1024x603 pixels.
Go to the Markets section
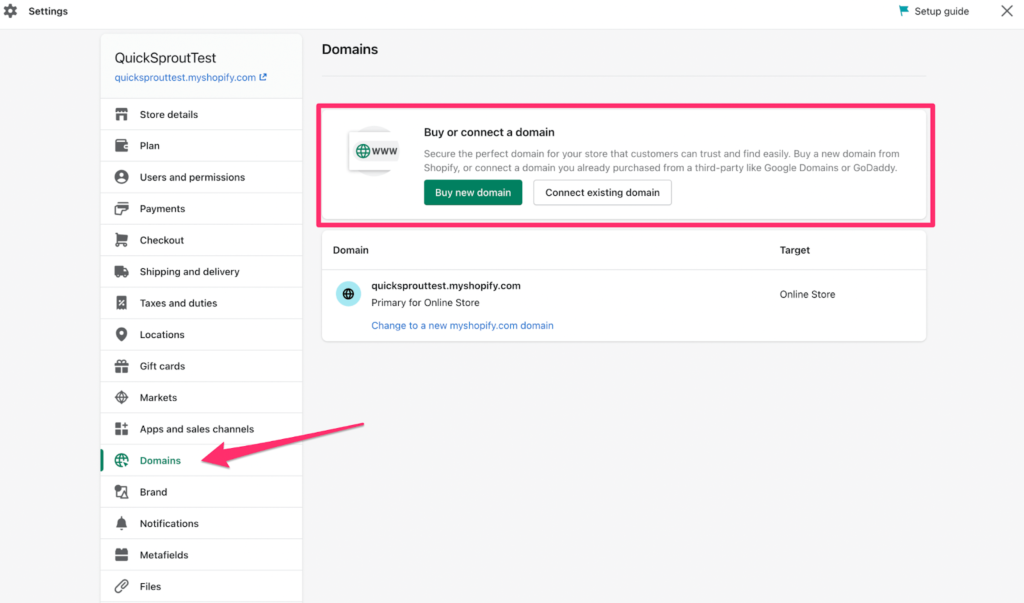[x=201, y=397]
